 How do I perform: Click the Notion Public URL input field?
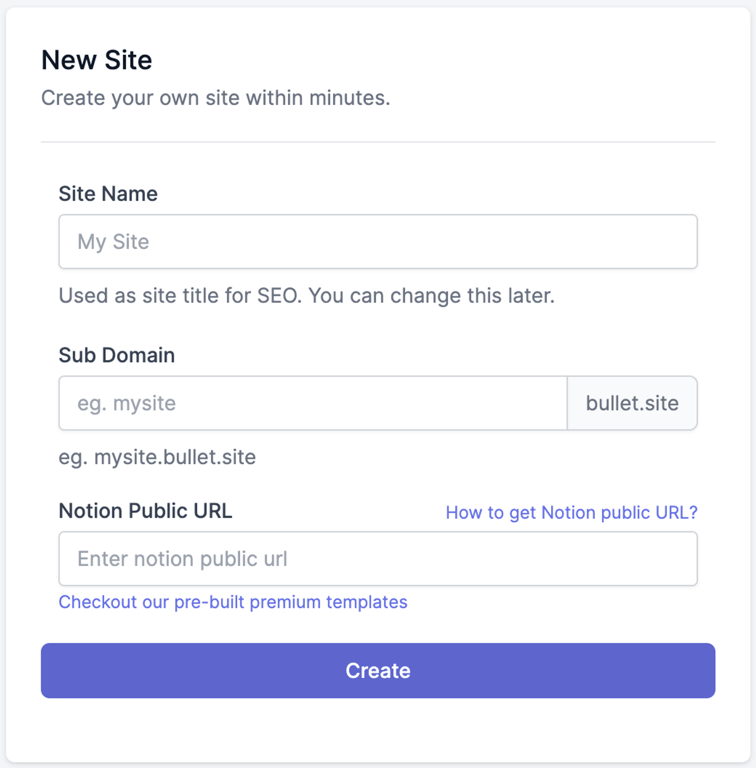[x=377, y=559]
